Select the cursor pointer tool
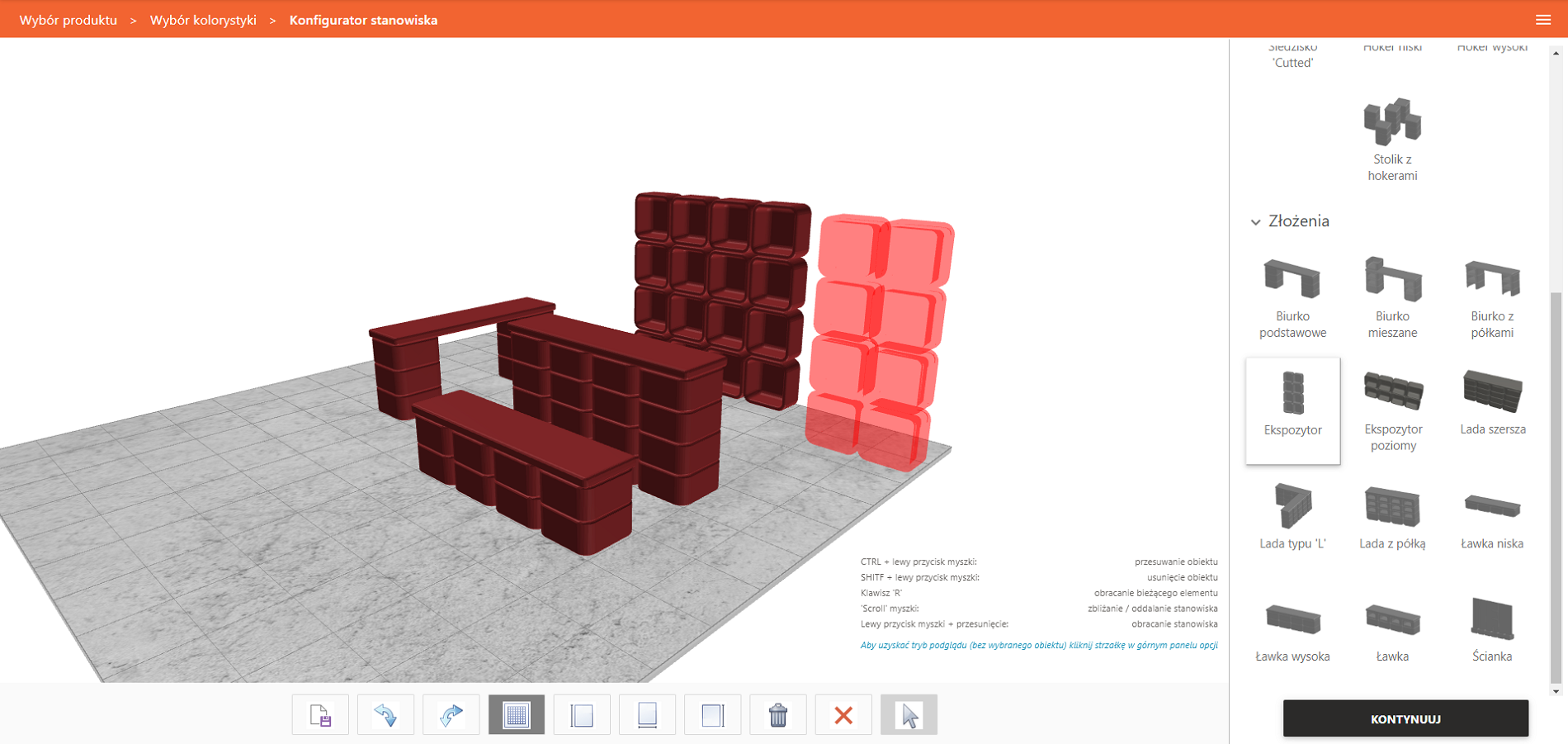The height and width of the screenshot is (744, 1568). coord(909,715)
